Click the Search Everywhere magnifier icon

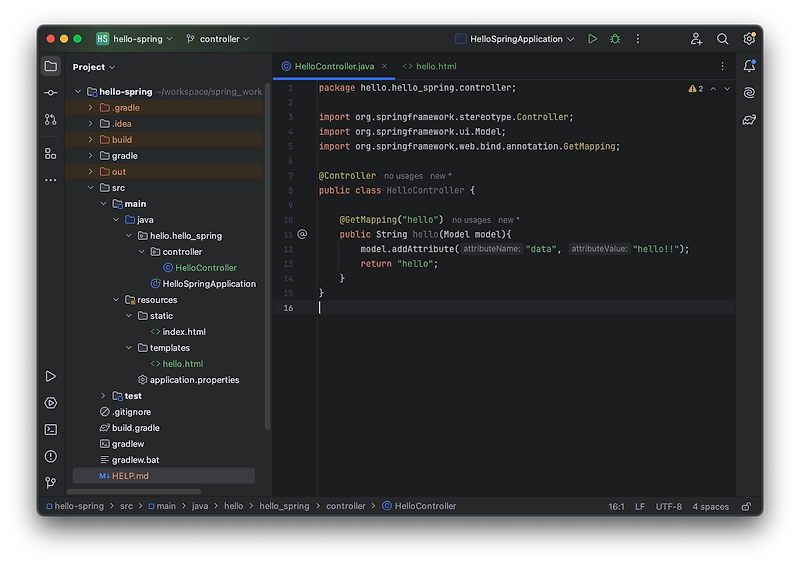(722, 39)
